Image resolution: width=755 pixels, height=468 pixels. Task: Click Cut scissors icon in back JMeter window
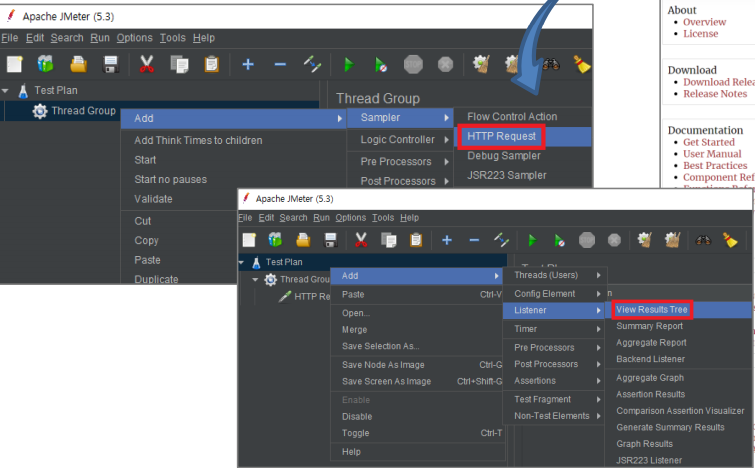(146, 64)
